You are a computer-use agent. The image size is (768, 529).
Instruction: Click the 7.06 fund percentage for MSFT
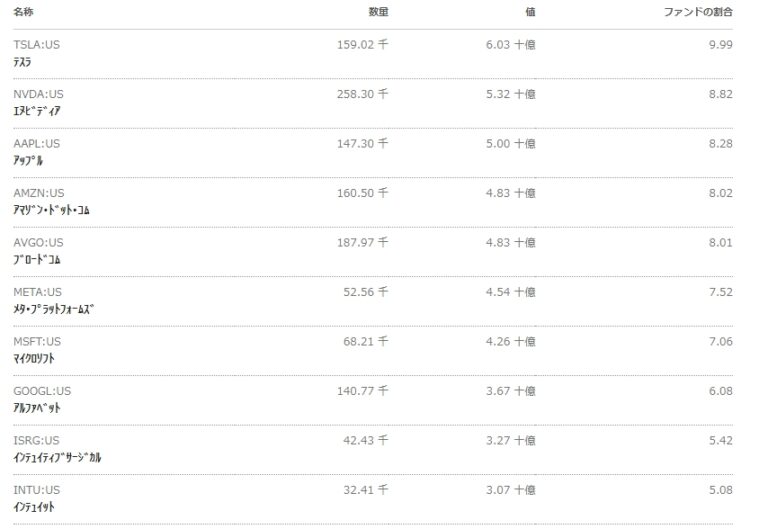click(x=720, y=342)
